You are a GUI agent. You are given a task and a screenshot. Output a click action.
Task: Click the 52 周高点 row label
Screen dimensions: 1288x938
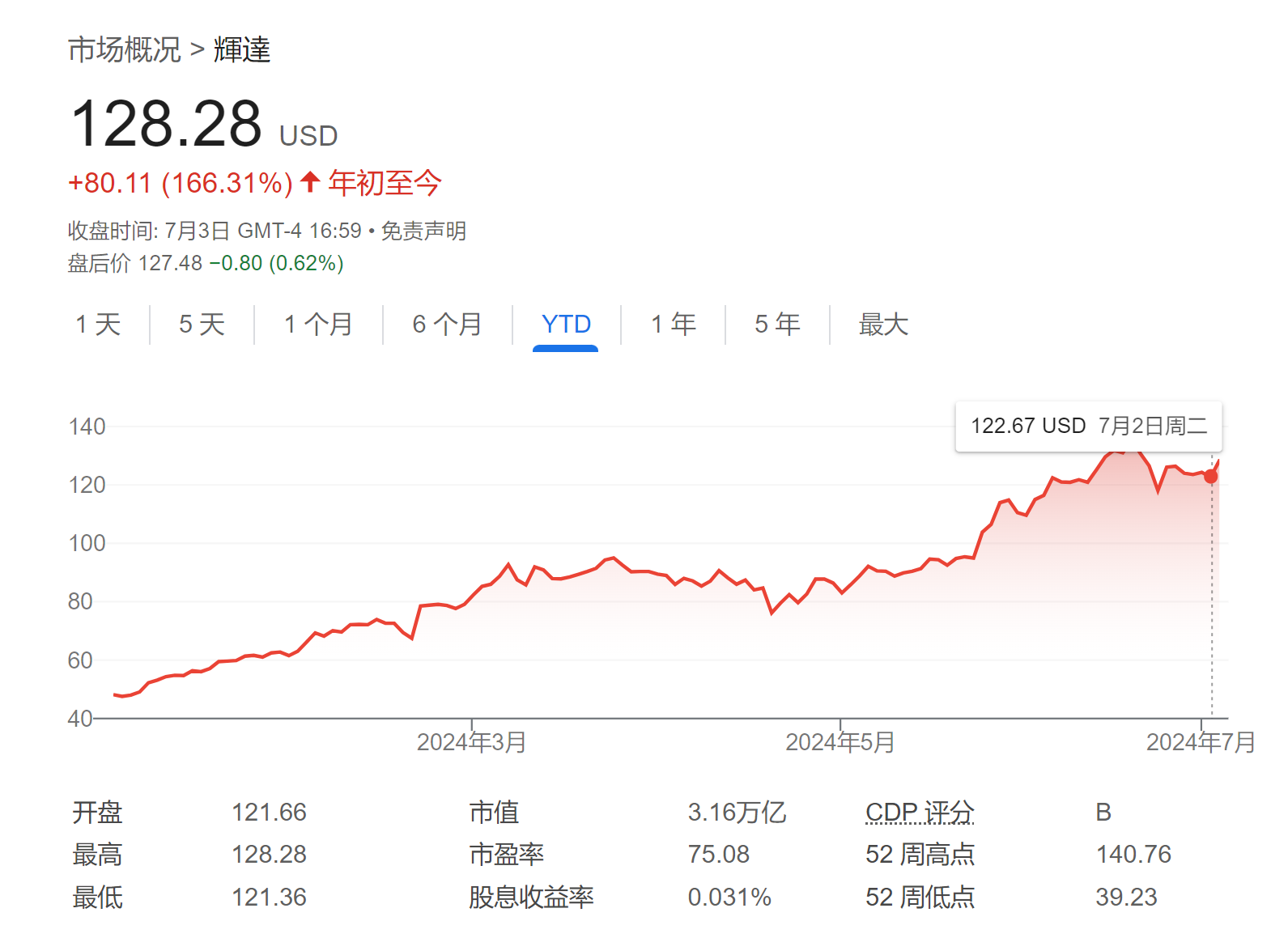point(920,855)
